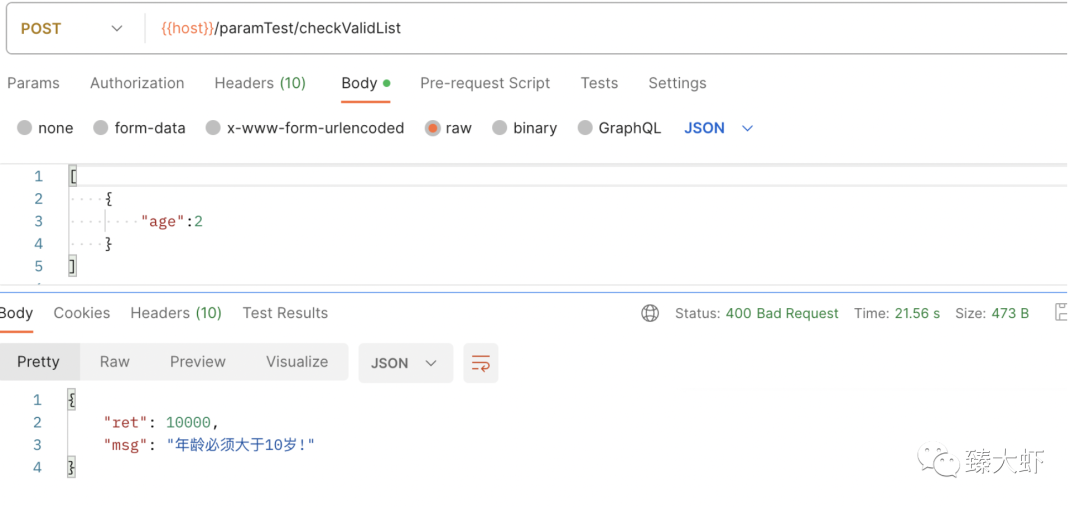
Task: Click the save response icon at far right
Action: click(1061, 313)
